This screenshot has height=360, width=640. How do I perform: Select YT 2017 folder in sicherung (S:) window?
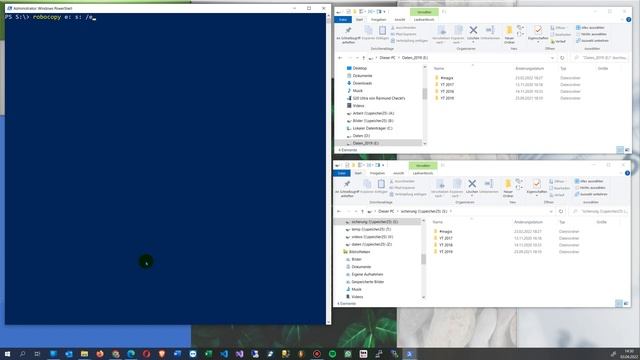coord(445,238)
